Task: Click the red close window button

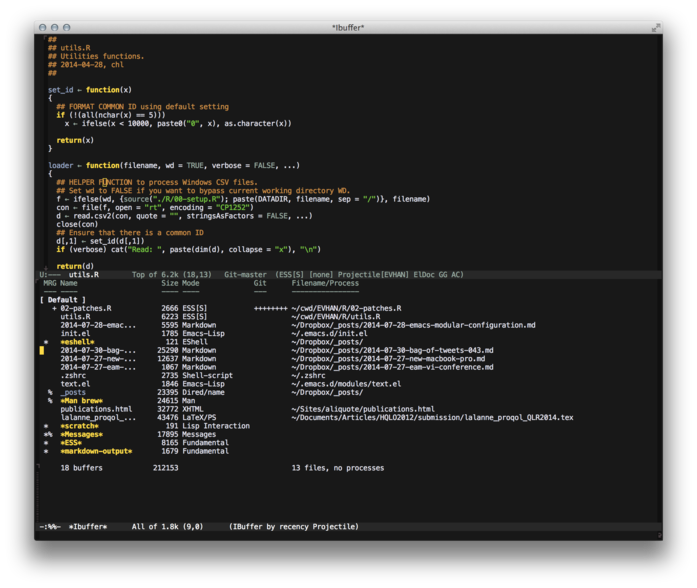Action: pos(43,28)
